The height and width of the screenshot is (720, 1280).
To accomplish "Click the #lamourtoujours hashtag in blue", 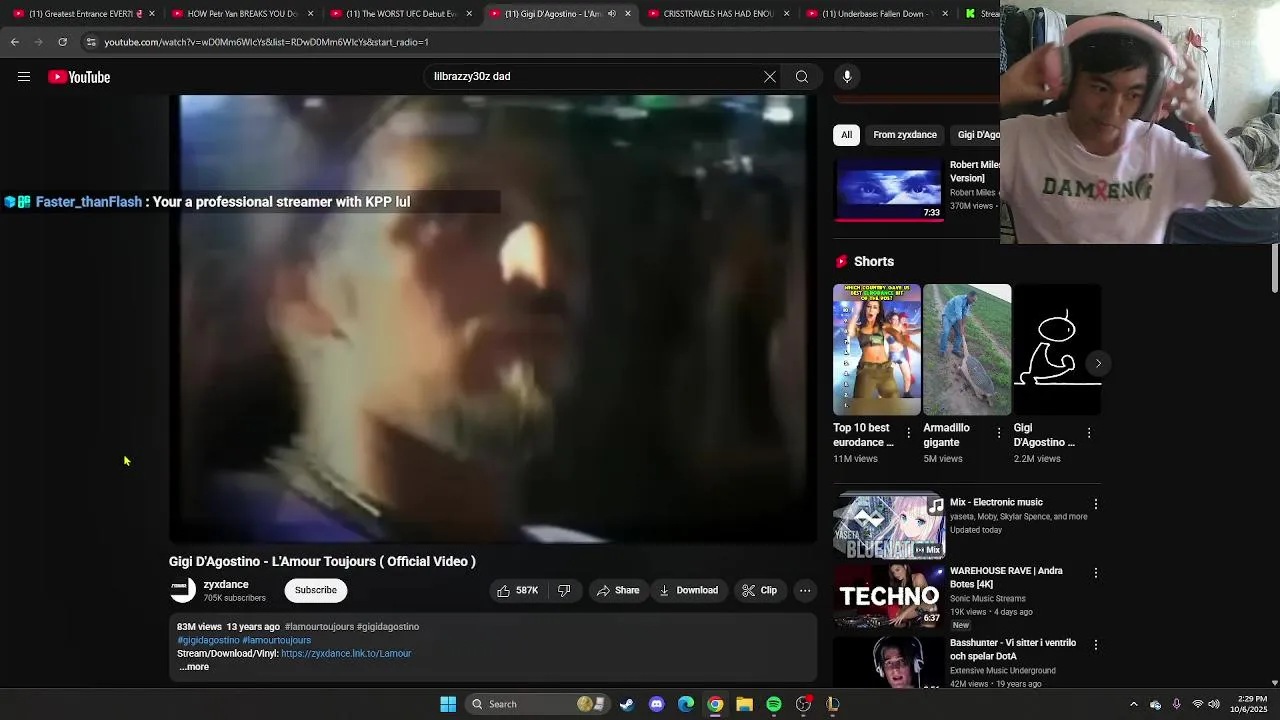I will coord(277,640).
